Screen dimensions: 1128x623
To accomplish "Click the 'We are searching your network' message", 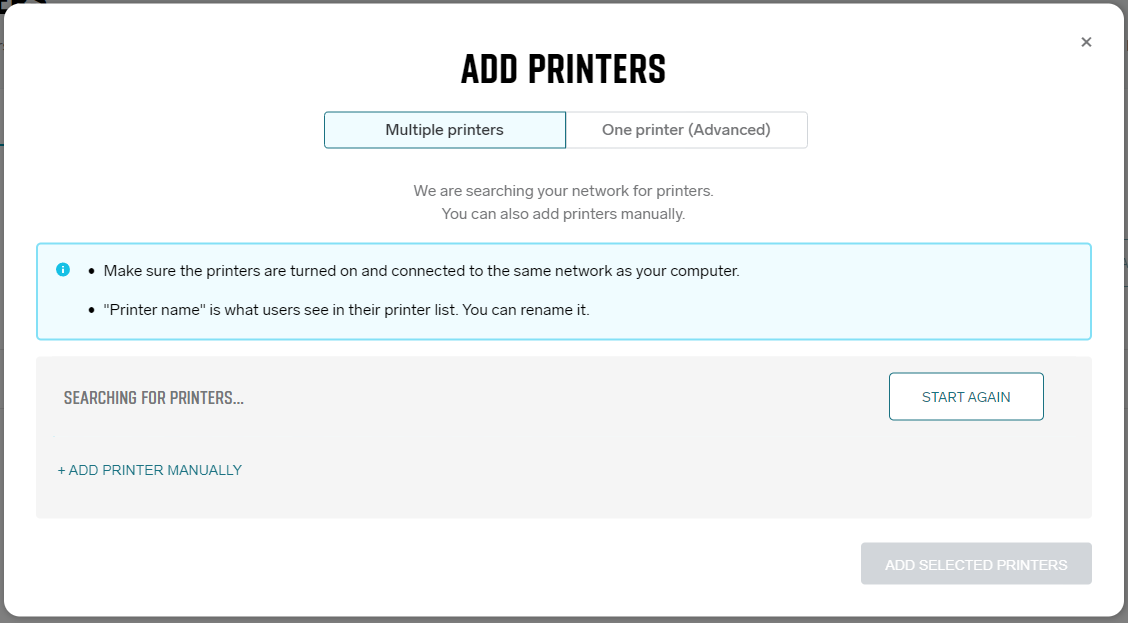I will coord(563,191).
